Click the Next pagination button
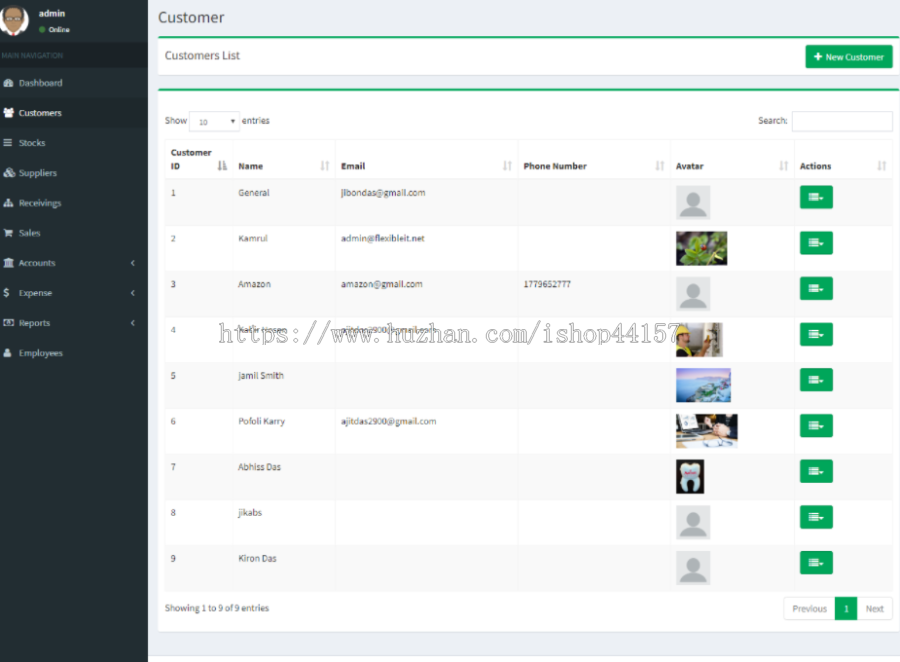 coord(874,609)
